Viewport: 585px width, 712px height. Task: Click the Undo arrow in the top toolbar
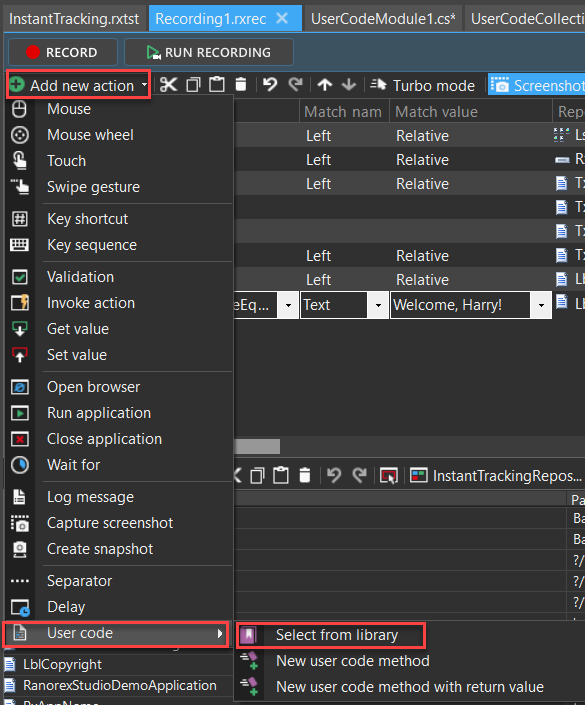[x=270, y=85]
